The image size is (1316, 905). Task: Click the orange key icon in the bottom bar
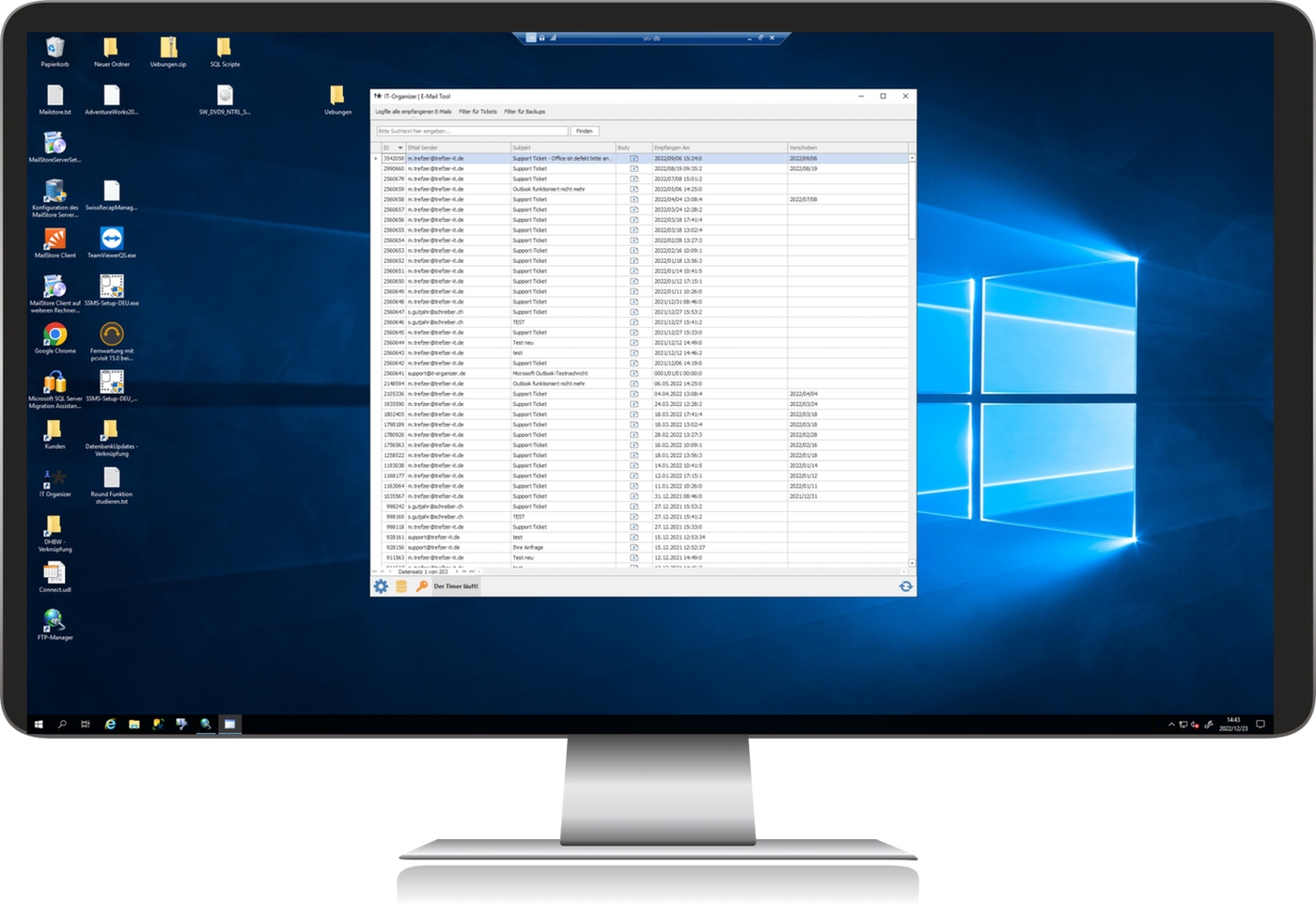(x=422, y=586)
